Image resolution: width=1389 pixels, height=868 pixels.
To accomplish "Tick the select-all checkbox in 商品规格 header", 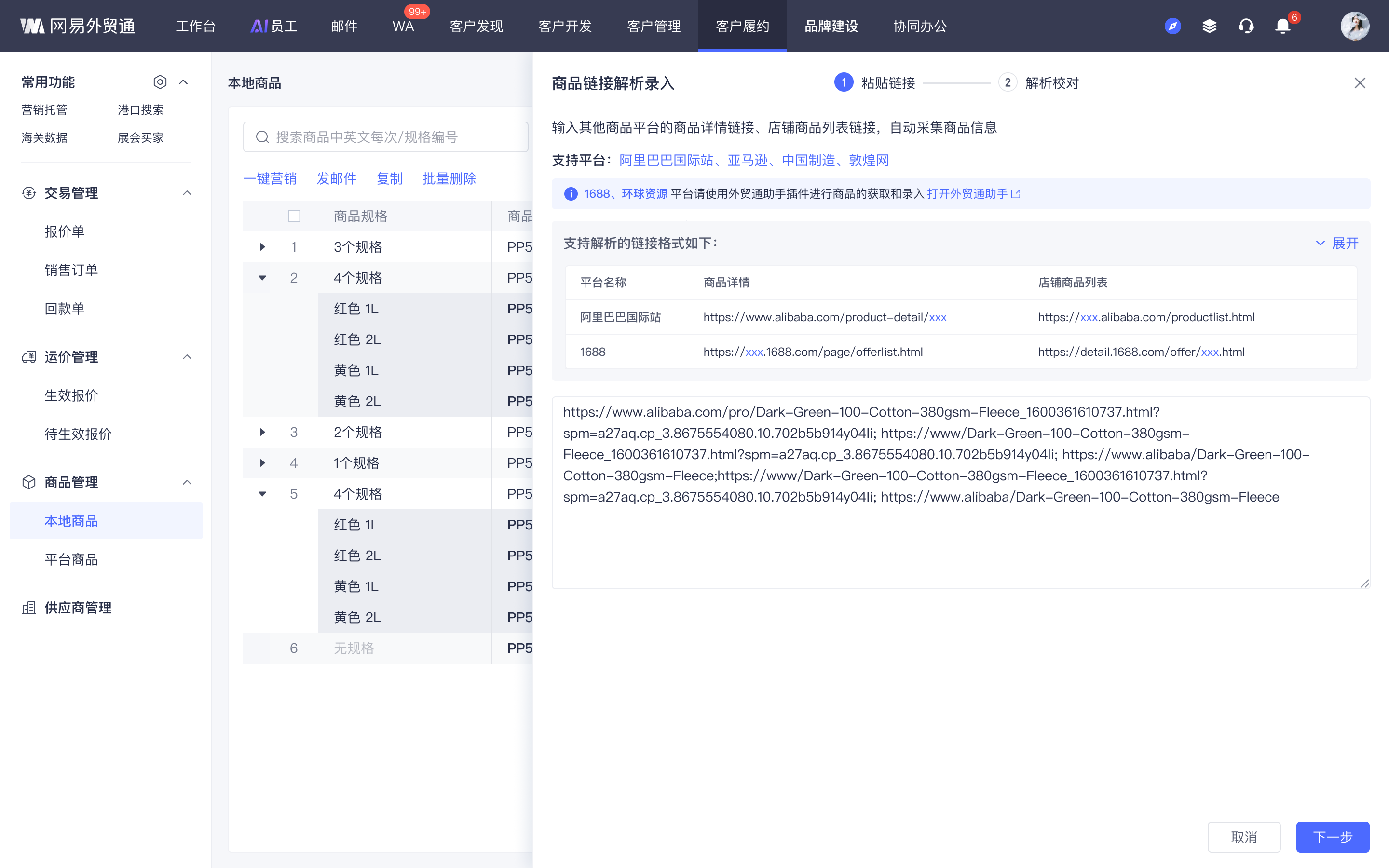I will pos(294,216).
